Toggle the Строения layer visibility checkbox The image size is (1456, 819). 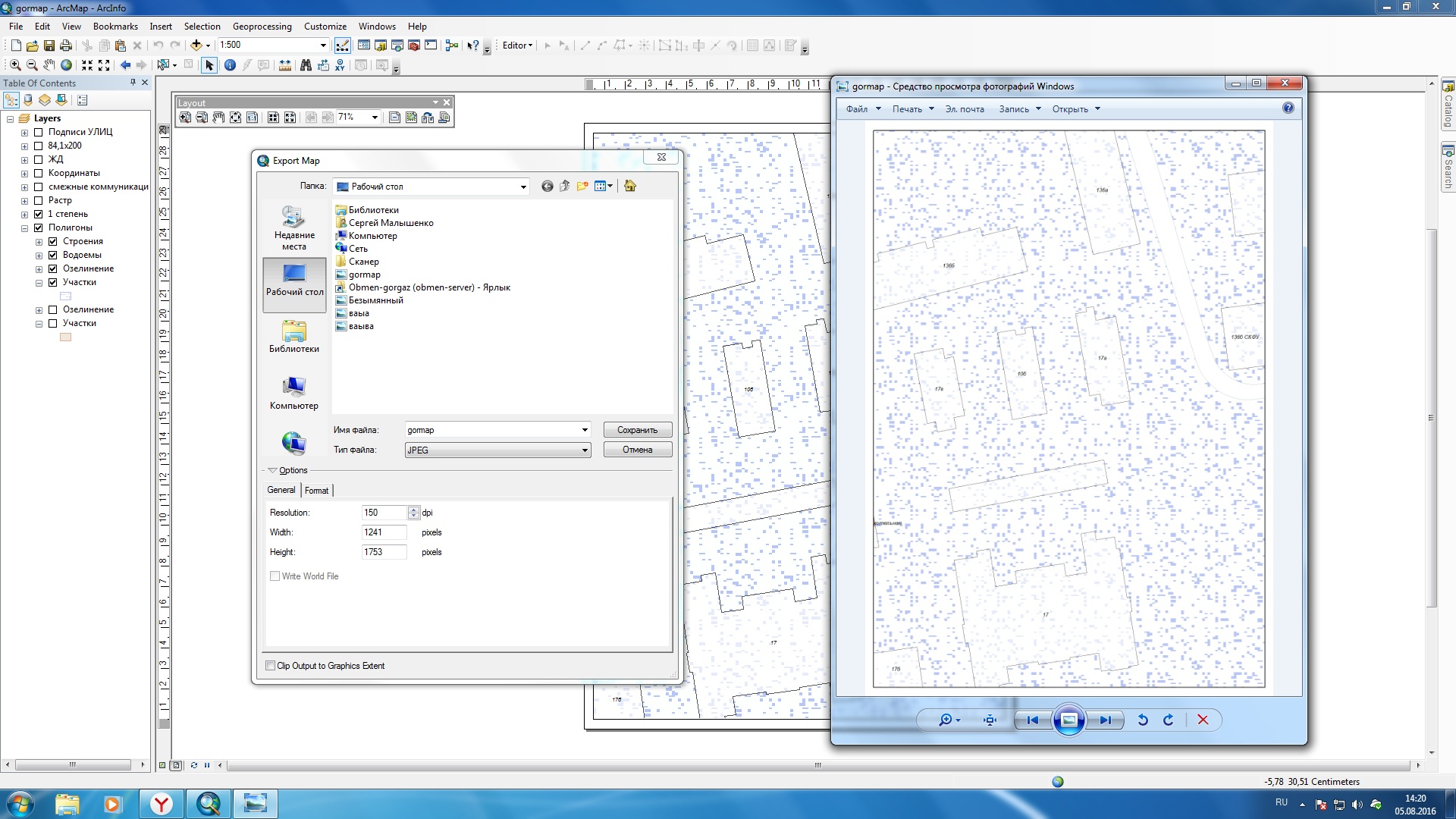(x=53, y=242)
